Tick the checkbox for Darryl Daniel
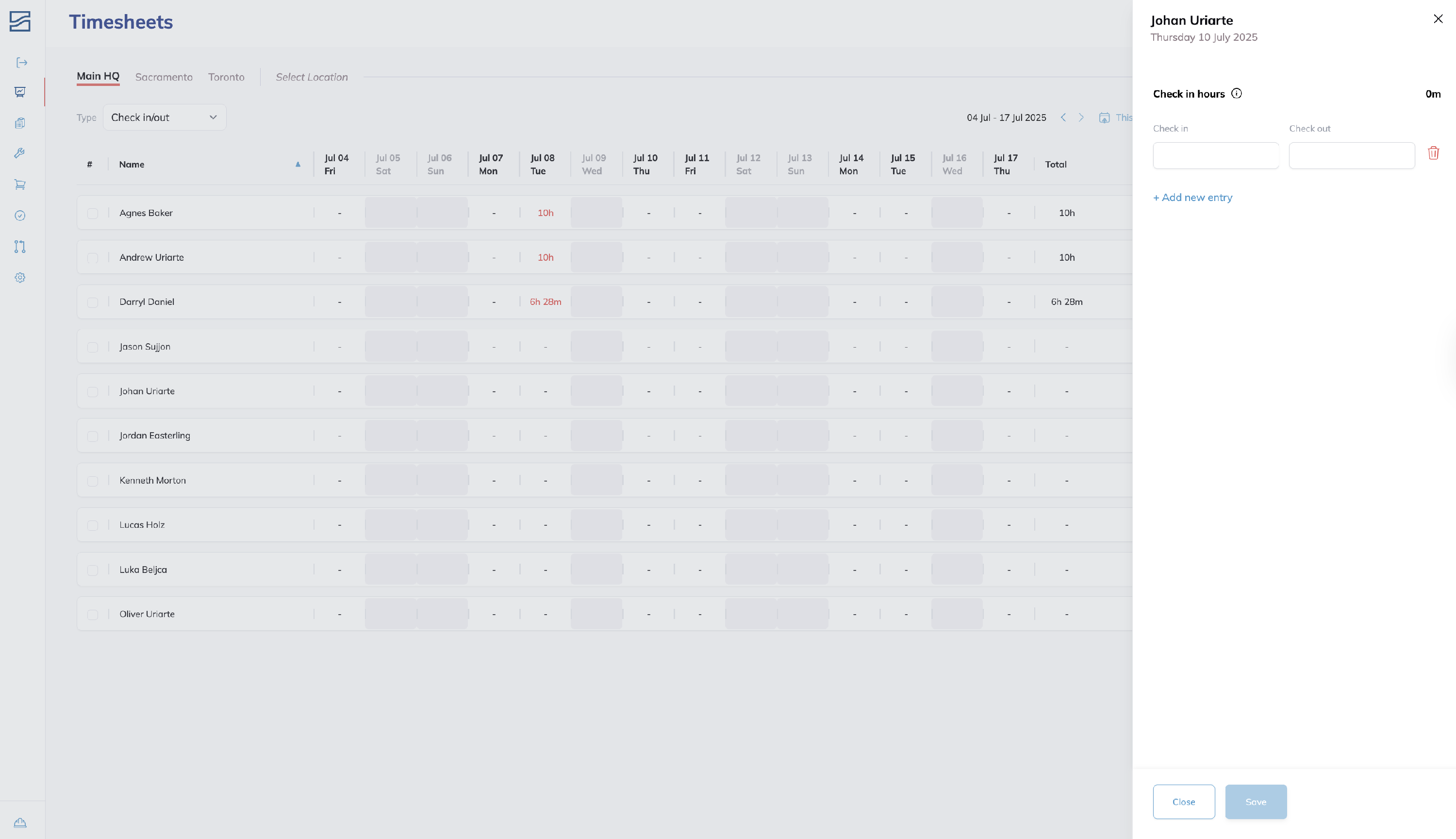Viewport: 1456px width, 839px height. tap(93, 302)
